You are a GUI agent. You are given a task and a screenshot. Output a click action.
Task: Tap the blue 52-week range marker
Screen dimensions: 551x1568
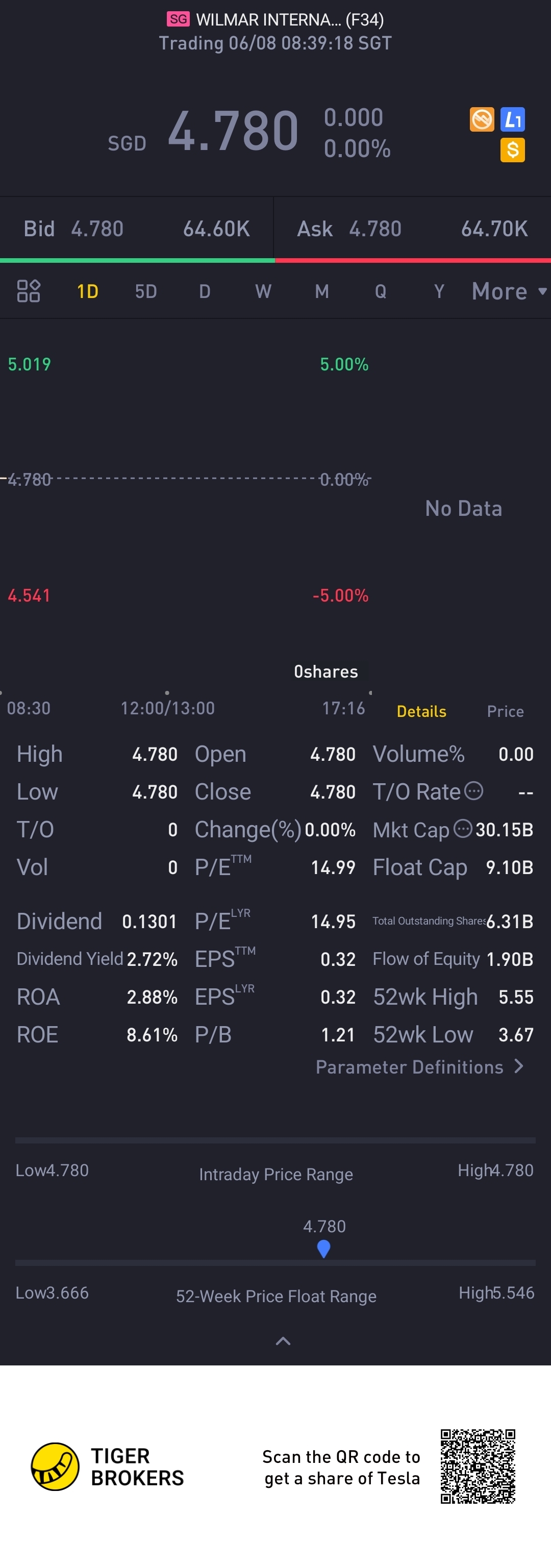324,1249
